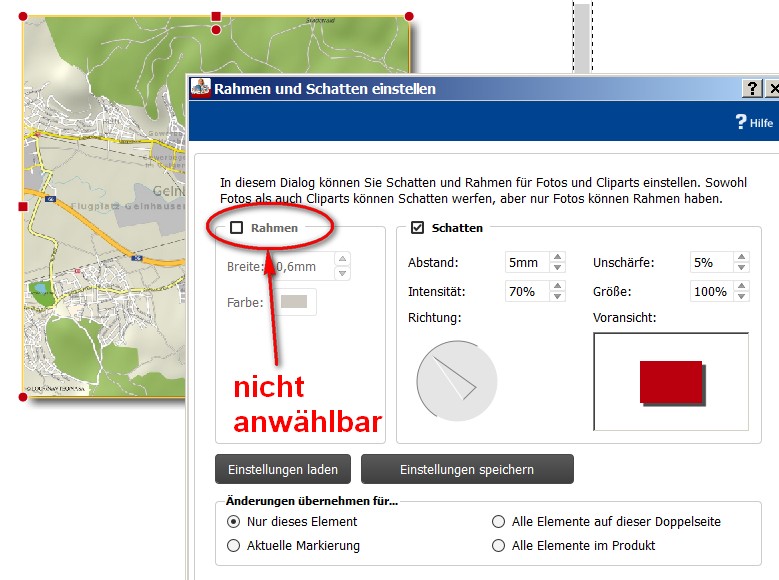
Task: Choose Alle Elemente auf dieser Doppelseite
Action: [498, 522]
